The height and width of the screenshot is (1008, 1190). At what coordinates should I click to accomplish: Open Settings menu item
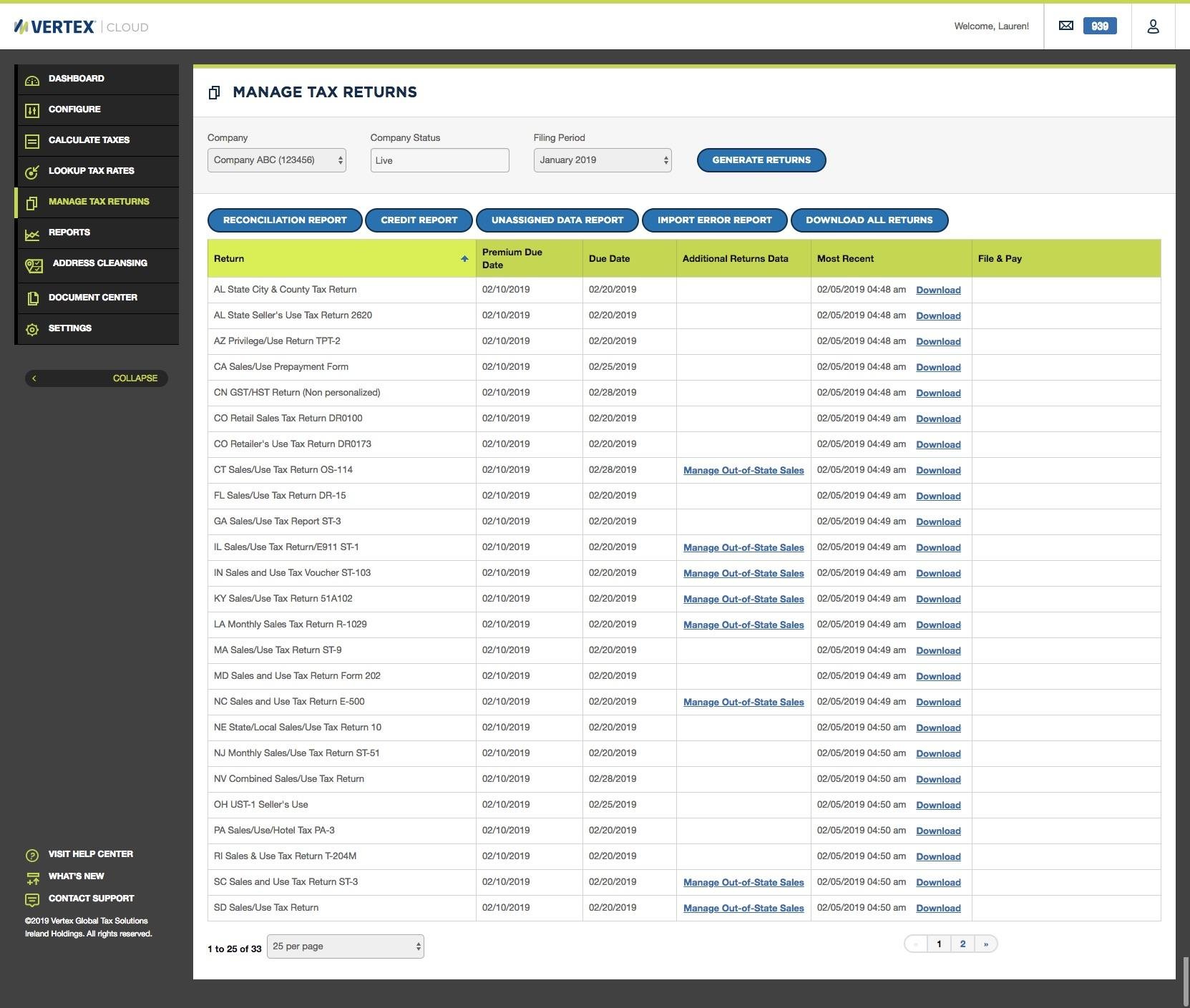tap(97, 328)
